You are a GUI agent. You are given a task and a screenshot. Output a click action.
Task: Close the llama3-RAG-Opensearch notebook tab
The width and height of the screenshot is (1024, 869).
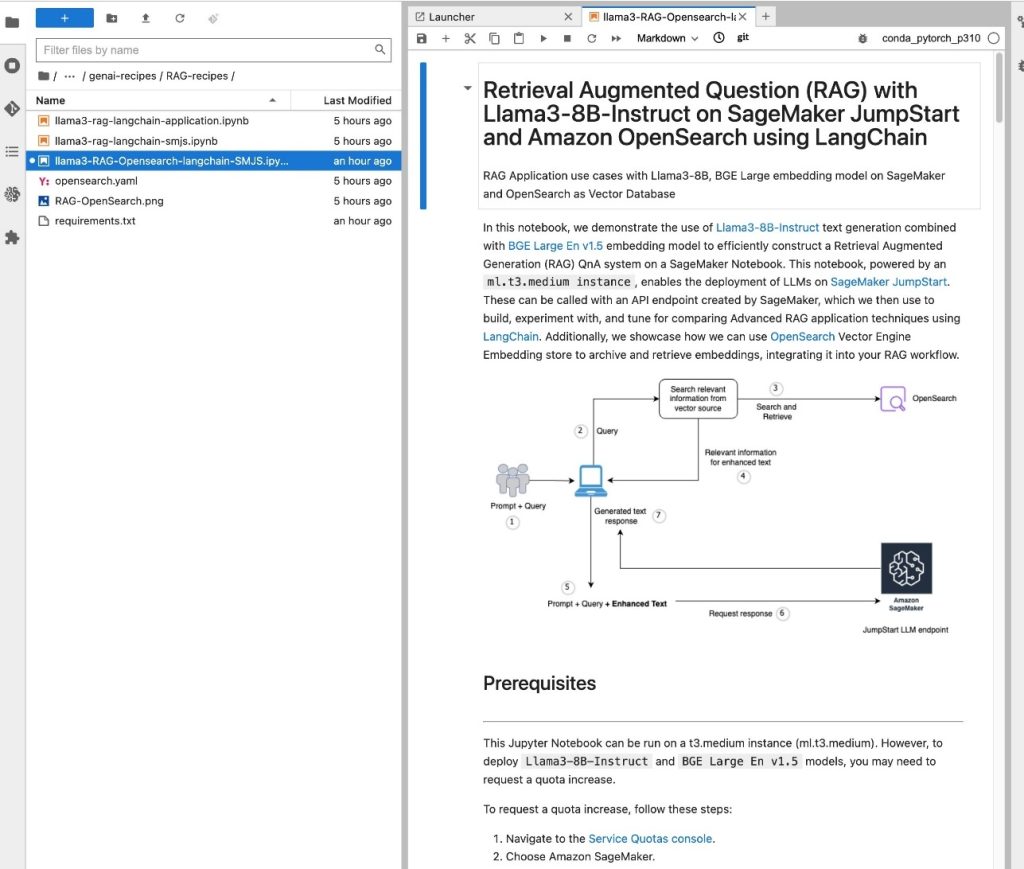(743, 17)
